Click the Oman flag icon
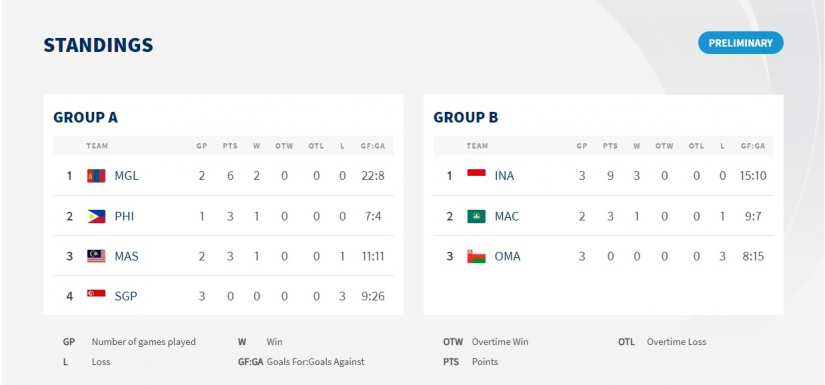Screen dimensions: 825x385 476,256
